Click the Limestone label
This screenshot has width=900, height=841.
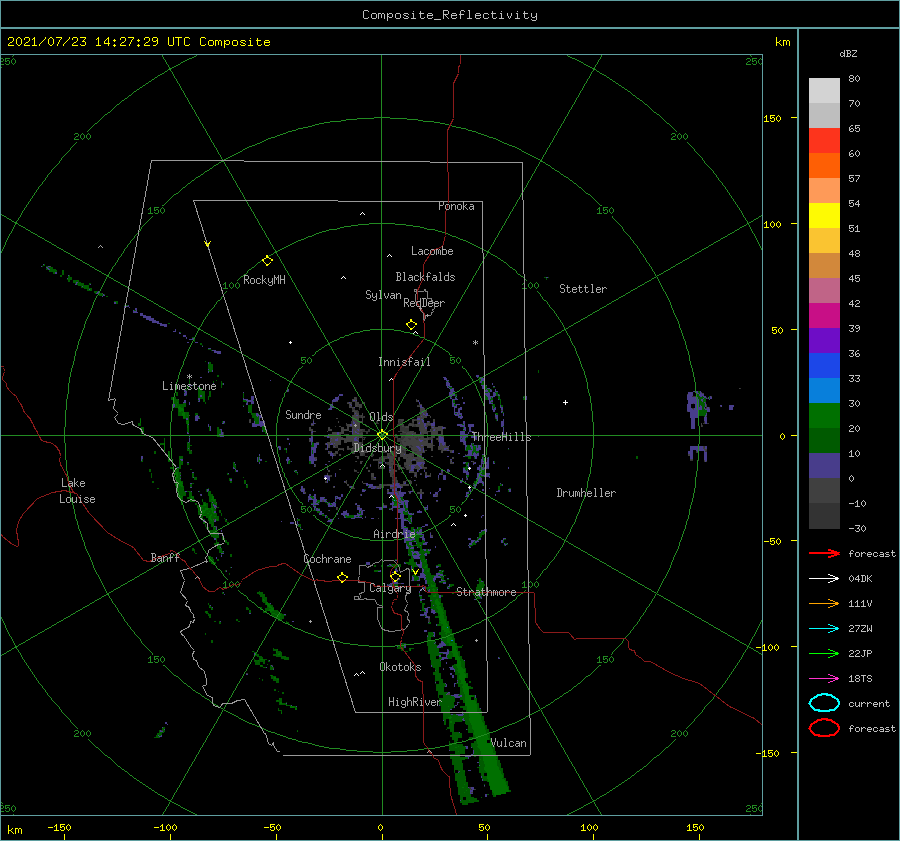click(x=189, y=386)
